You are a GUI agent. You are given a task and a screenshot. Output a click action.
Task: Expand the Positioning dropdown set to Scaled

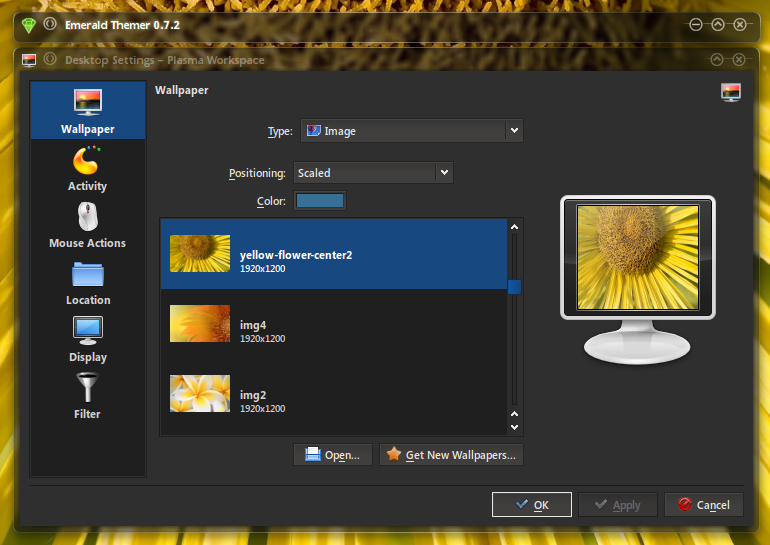coord(373,173)
